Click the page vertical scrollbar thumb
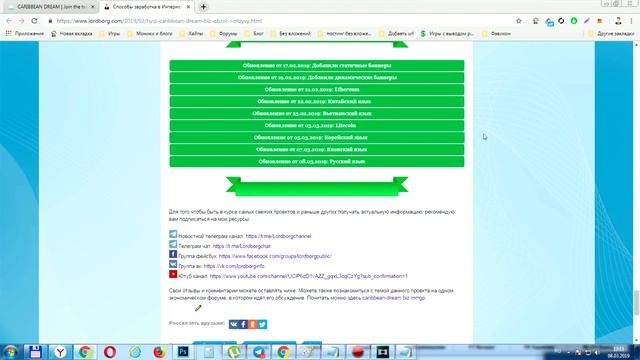Image resolution: width=640 pixels, height=360 pixels. click(x=637, y=302)
